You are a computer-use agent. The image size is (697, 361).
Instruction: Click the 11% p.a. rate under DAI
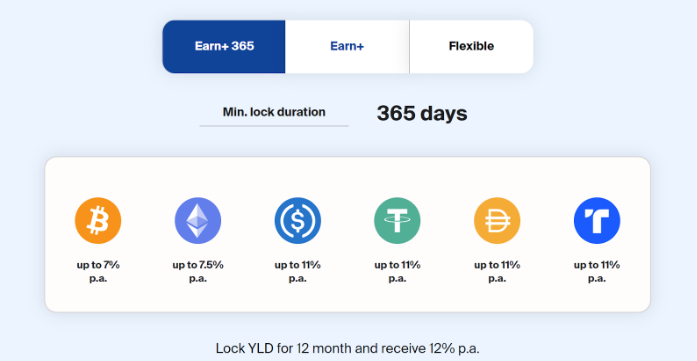point(497,272)
